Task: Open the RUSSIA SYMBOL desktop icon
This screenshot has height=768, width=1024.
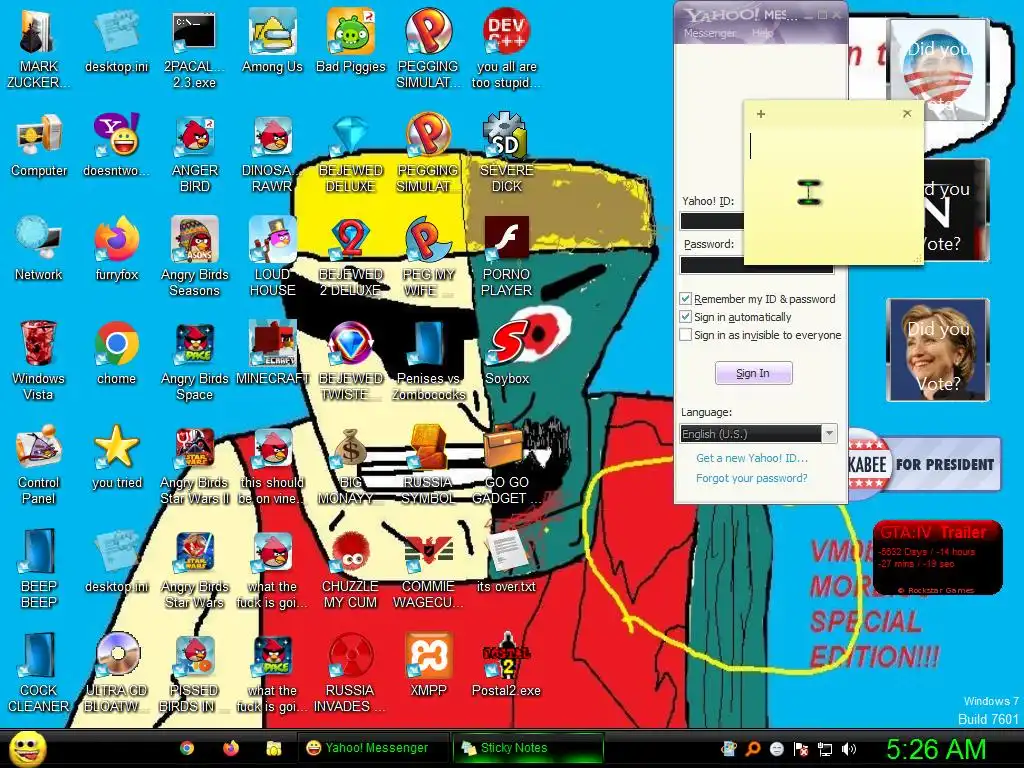Action: tap(428, 464)
